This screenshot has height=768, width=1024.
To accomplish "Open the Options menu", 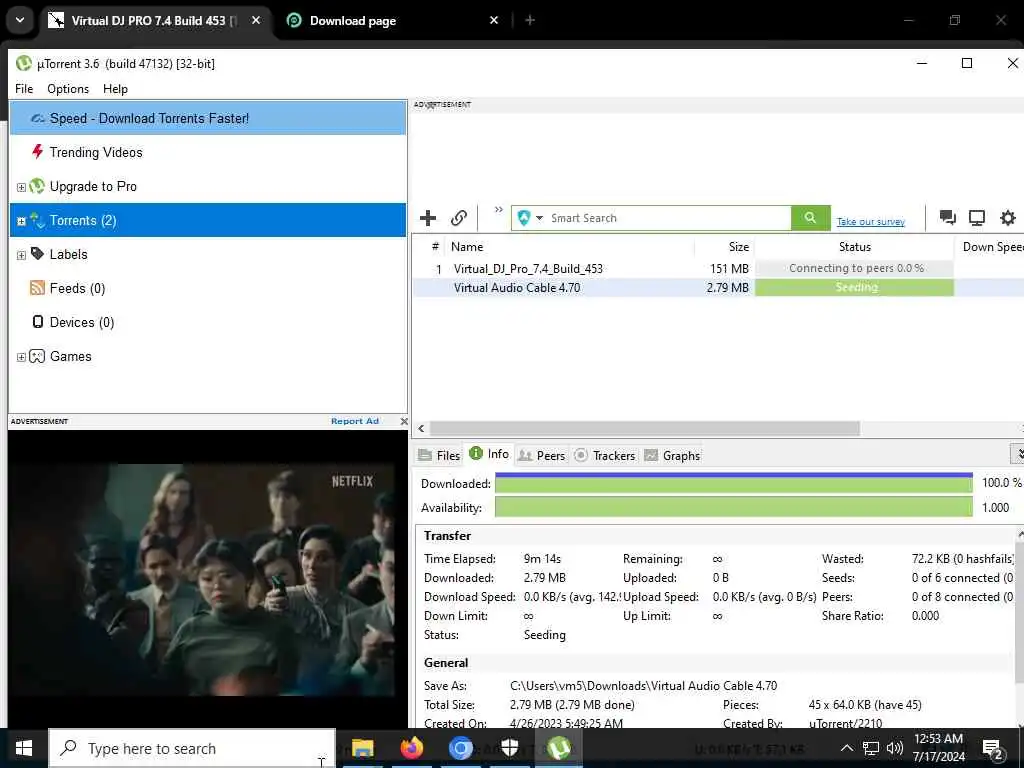I will pos(68,89).
